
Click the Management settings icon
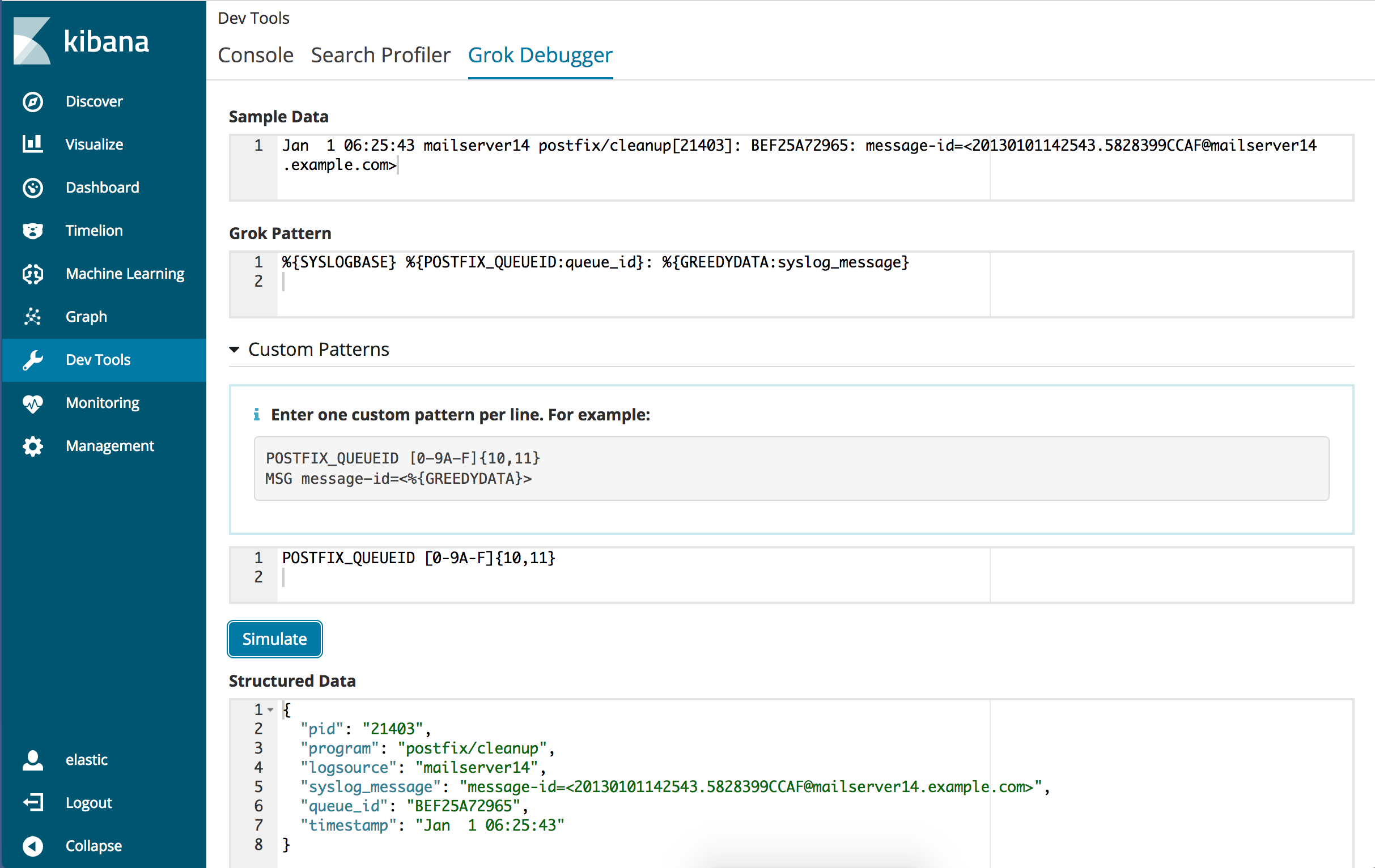coord(33,446)
